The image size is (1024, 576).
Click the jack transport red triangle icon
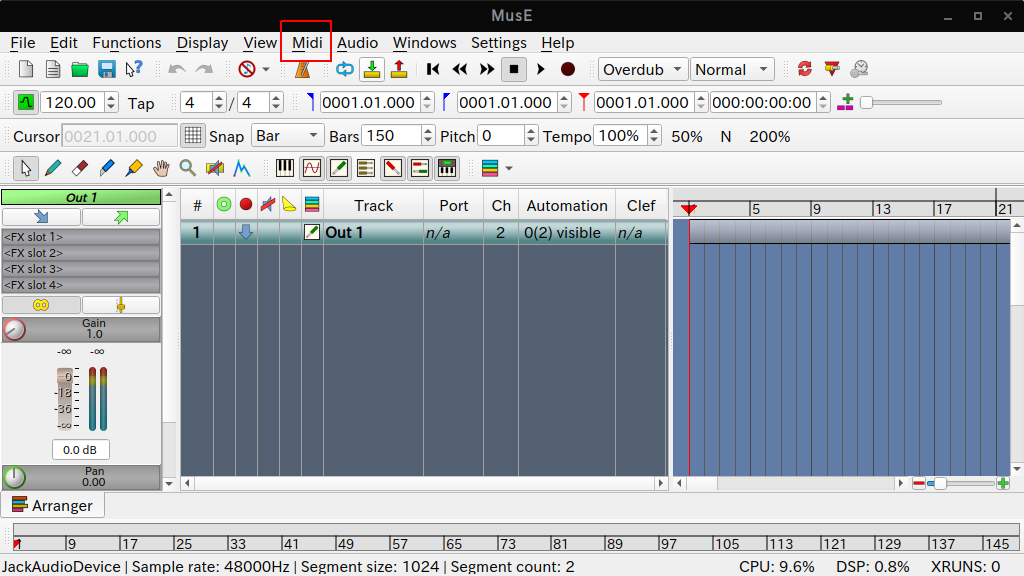[x=832, y=69]
